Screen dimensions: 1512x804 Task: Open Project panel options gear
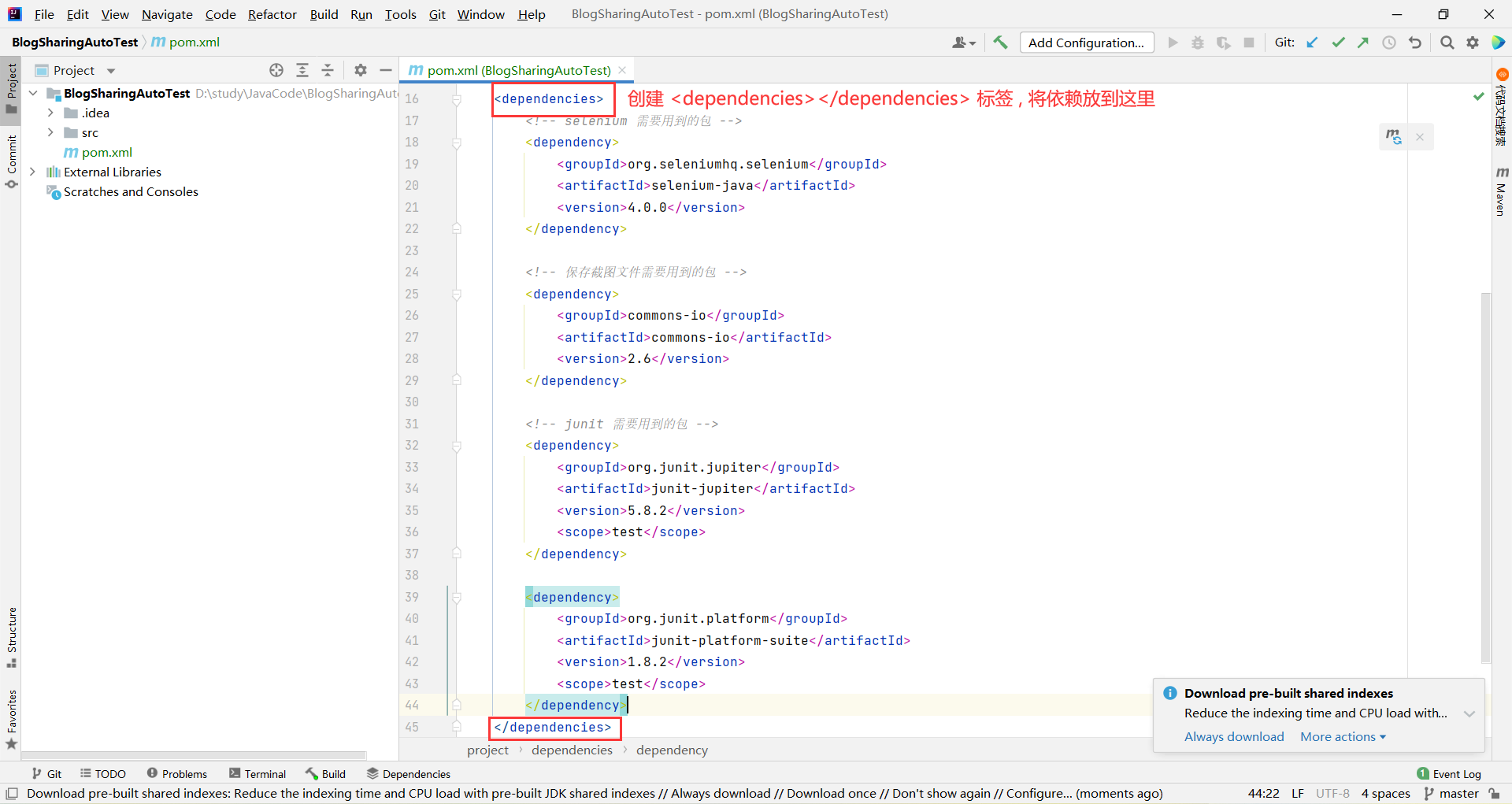[x=361, y=70]
